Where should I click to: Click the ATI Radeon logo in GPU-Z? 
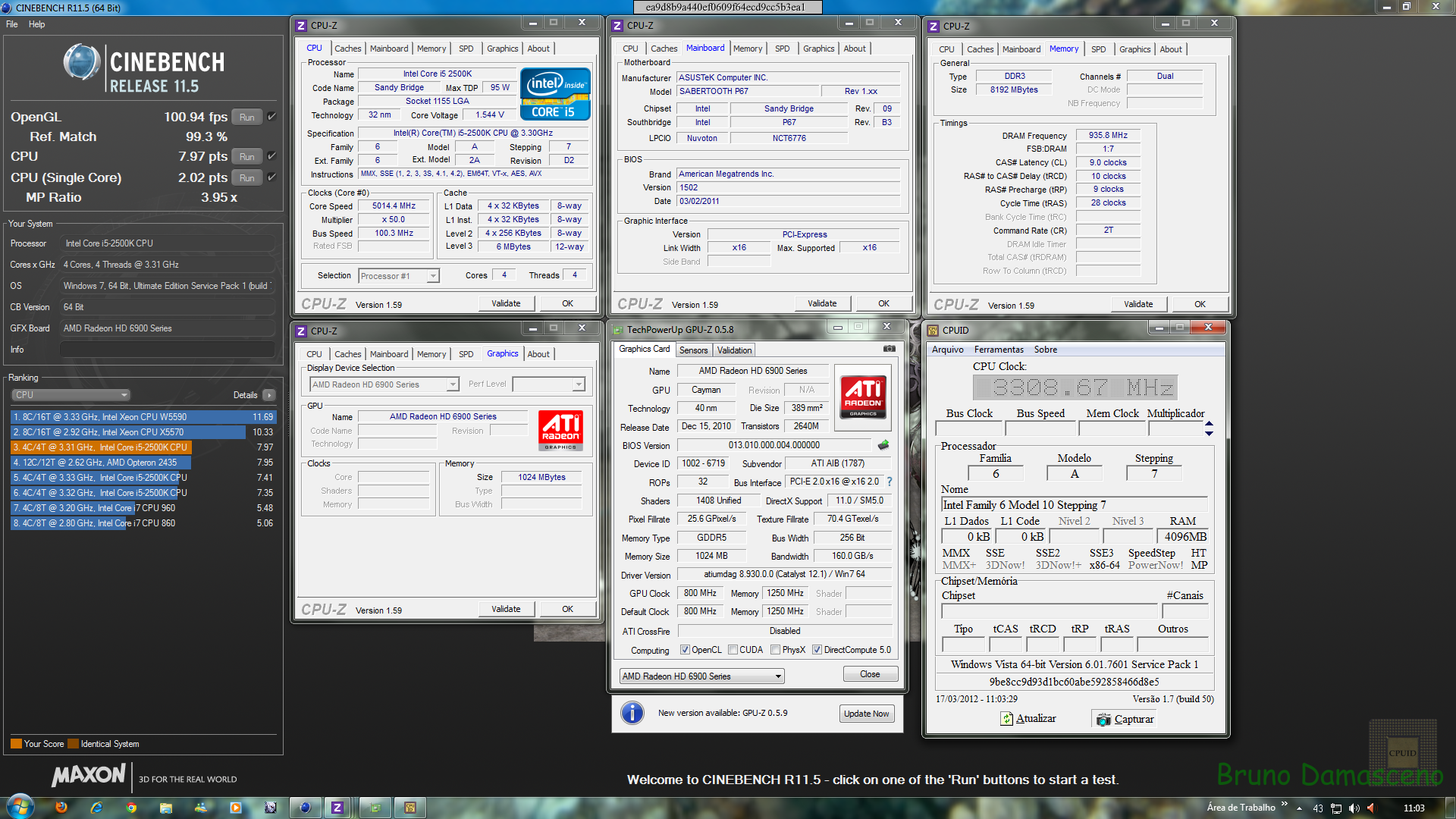tap(863, 397)
